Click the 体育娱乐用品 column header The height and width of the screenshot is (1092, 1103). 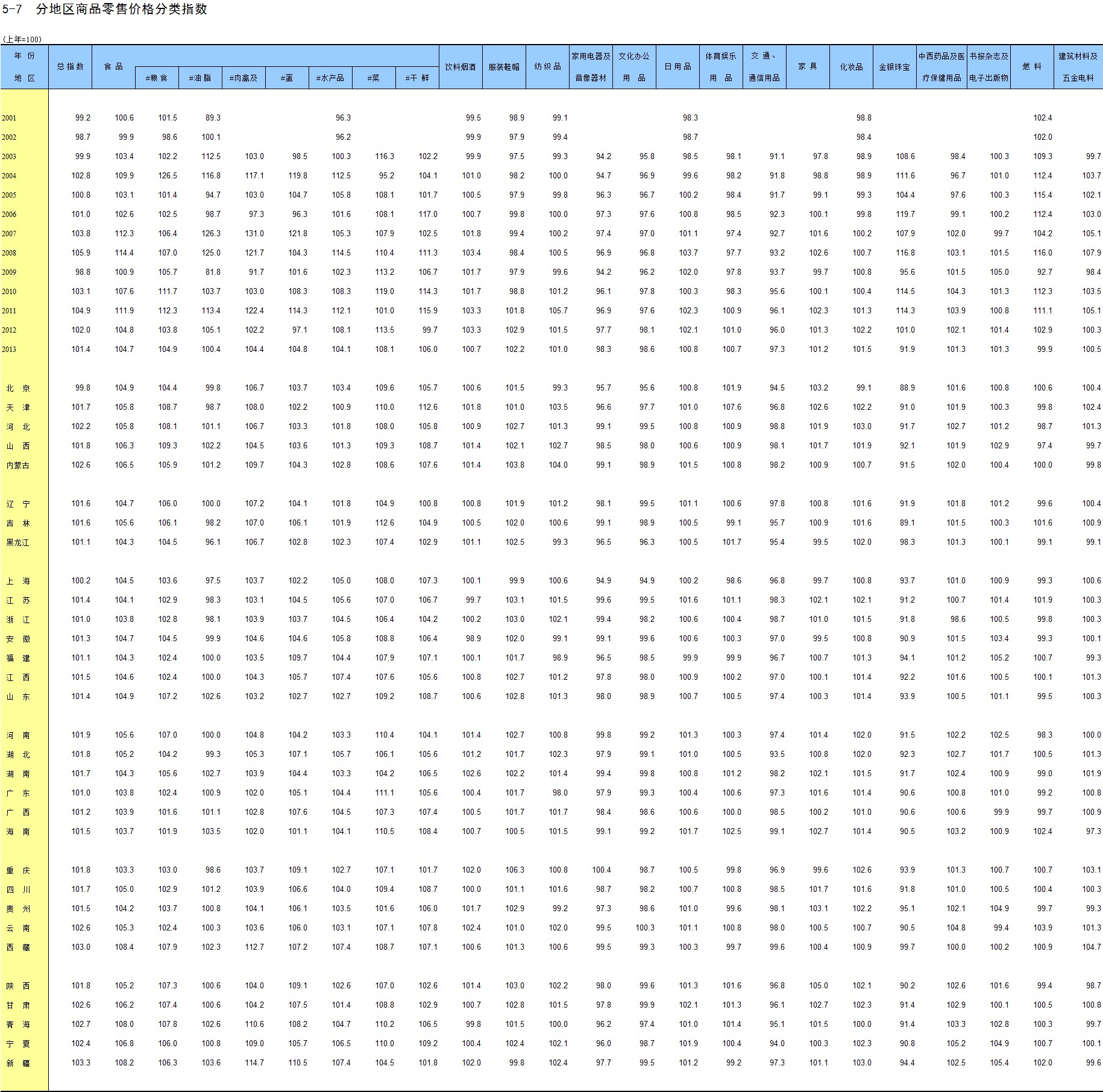(721, 67)
